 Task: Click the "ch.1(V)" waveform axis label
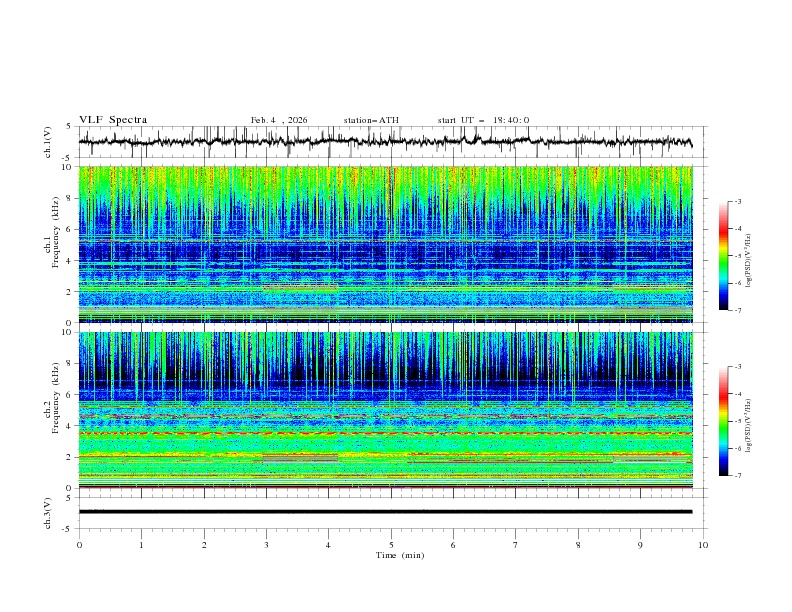48,142
